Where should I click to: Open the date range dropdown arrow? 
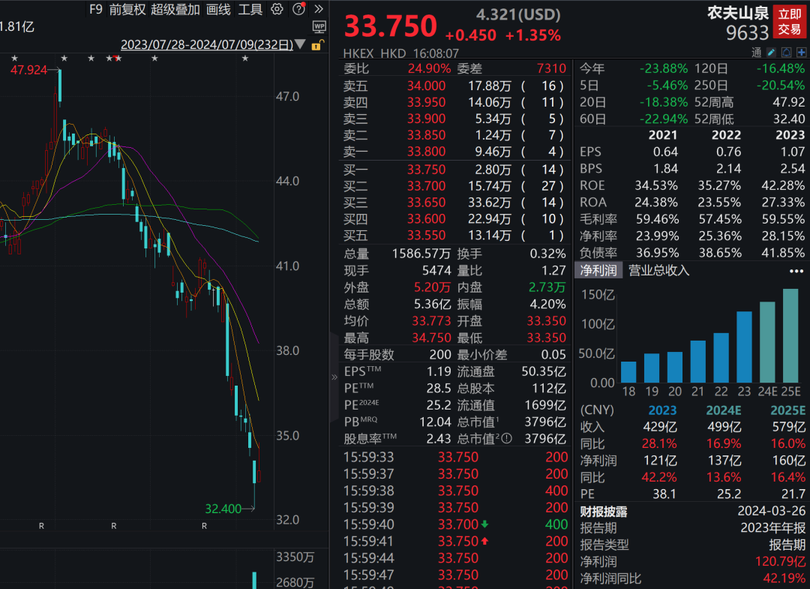click(x=302, y=45)
